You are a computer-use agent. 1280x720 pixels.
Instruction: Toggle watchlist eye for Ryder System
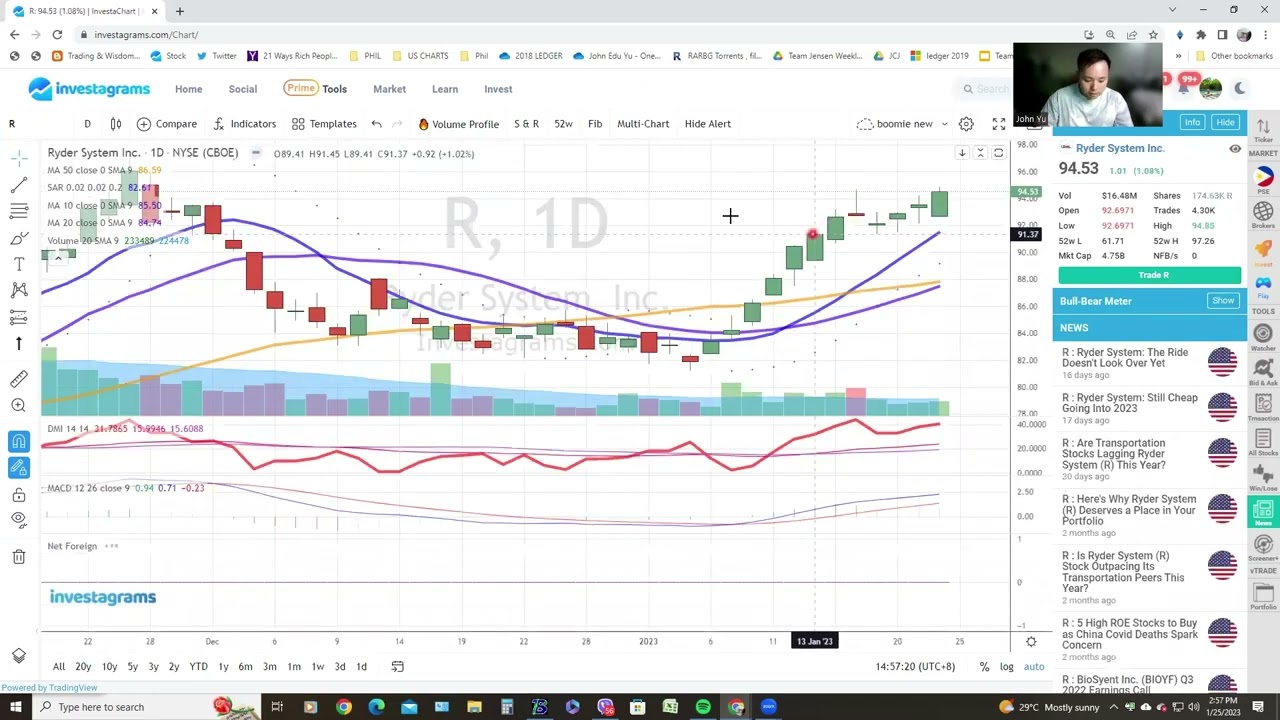tap(1235, 149)
